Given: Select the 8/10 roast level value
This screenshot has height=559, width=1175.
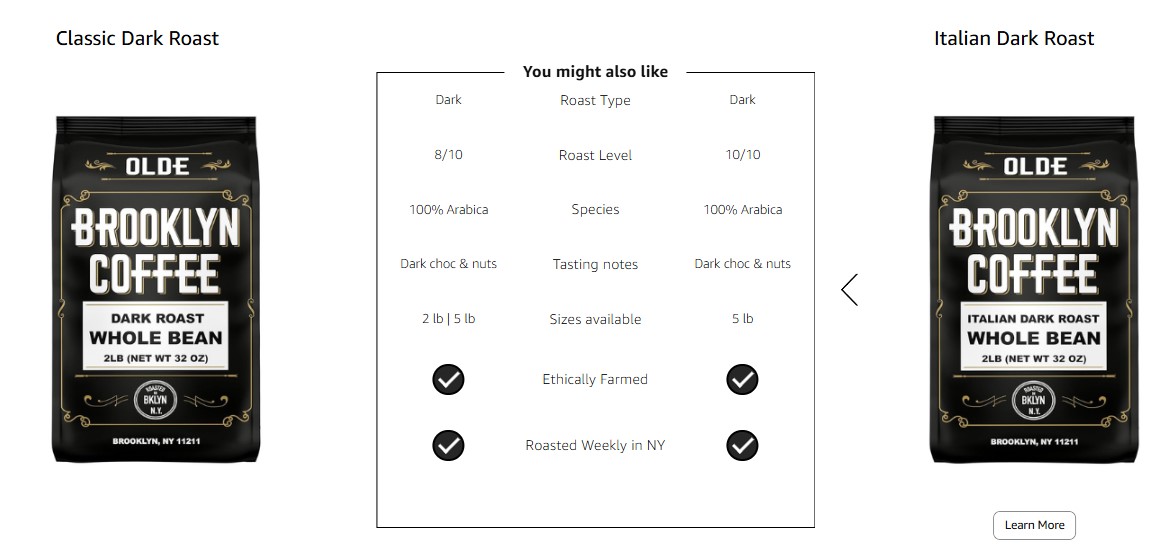Looking at the screenshot, I should 448,154.
